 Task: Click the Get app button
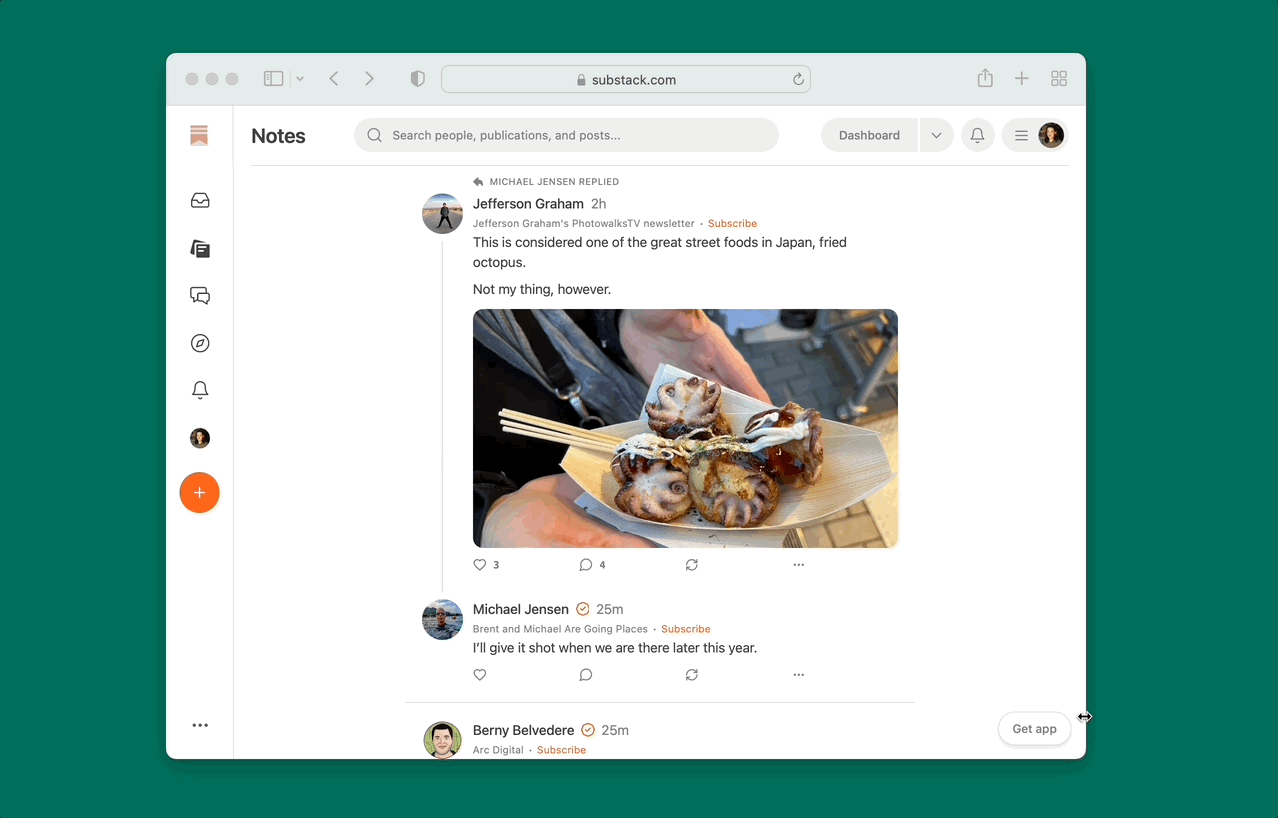tap(1034, 728)
